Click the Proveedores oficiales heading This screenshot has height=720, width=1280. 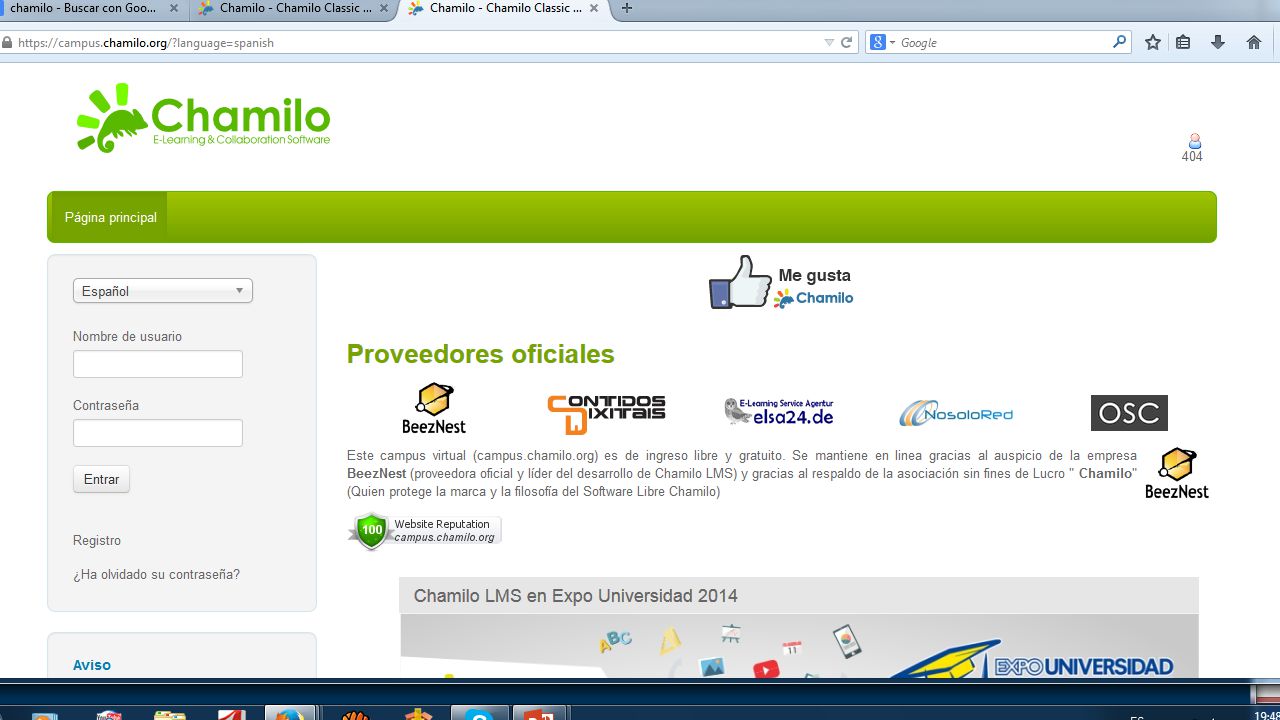coord(481,354)
